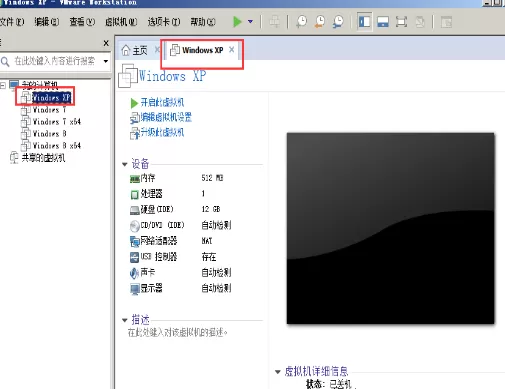Click the 处理器 processor device icon
The height and width of the screenshot is (389, 505).
135,194
